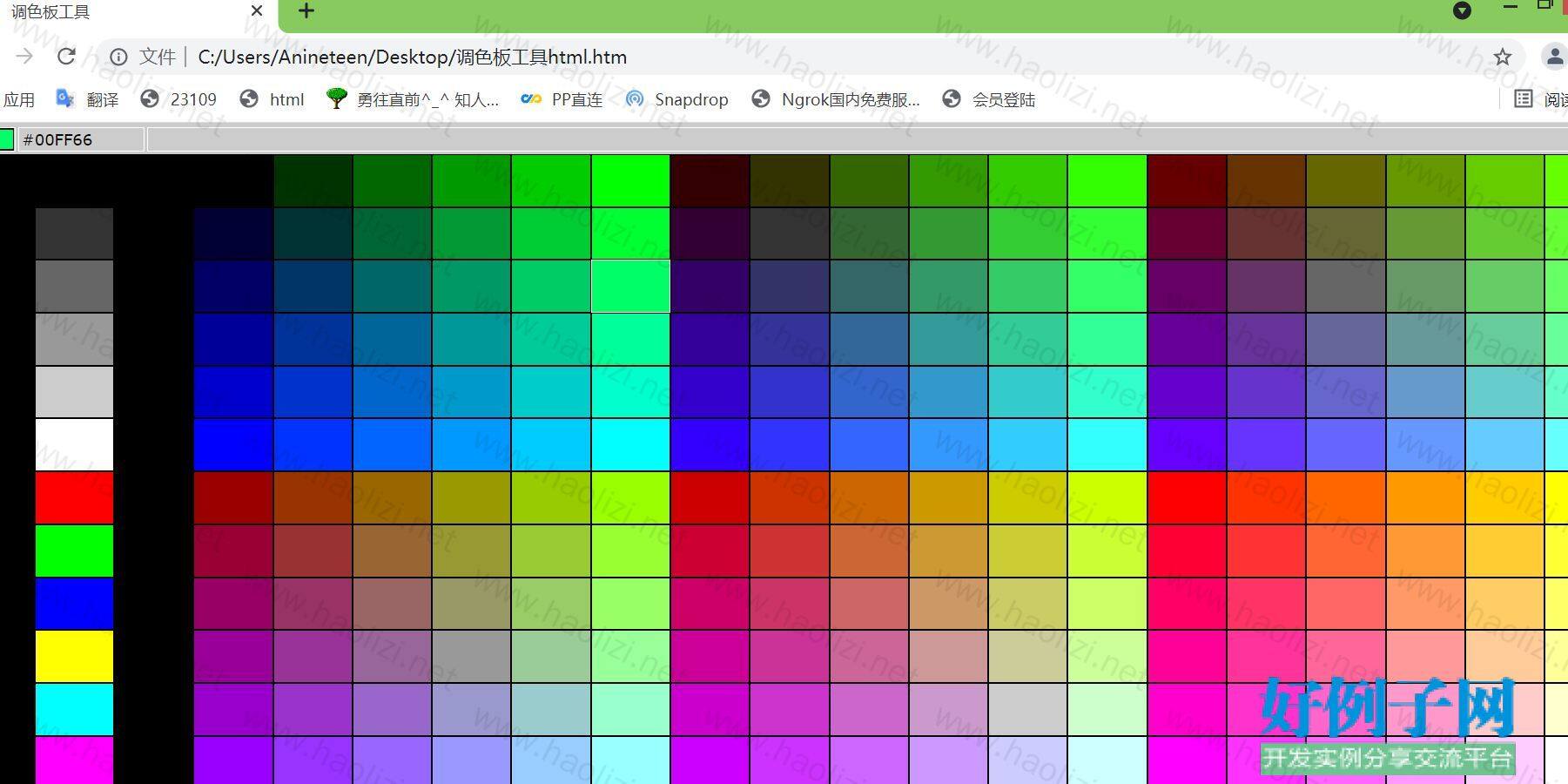
Task: Pick the pale mint #CCFFCC swatch
Action: click(x=1107, y=709)
